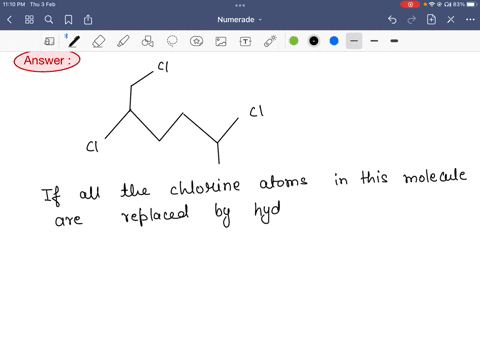Select the Pen tool

[74, 41]
